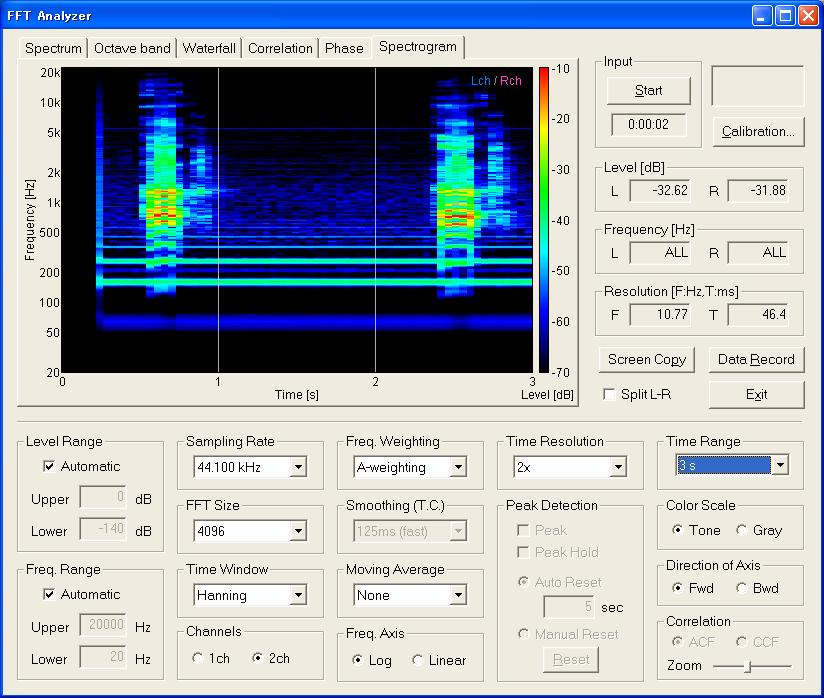This screenshot has height=698, width=824.
Task: Click Level L value -32.62
Action: pos(660,190)
